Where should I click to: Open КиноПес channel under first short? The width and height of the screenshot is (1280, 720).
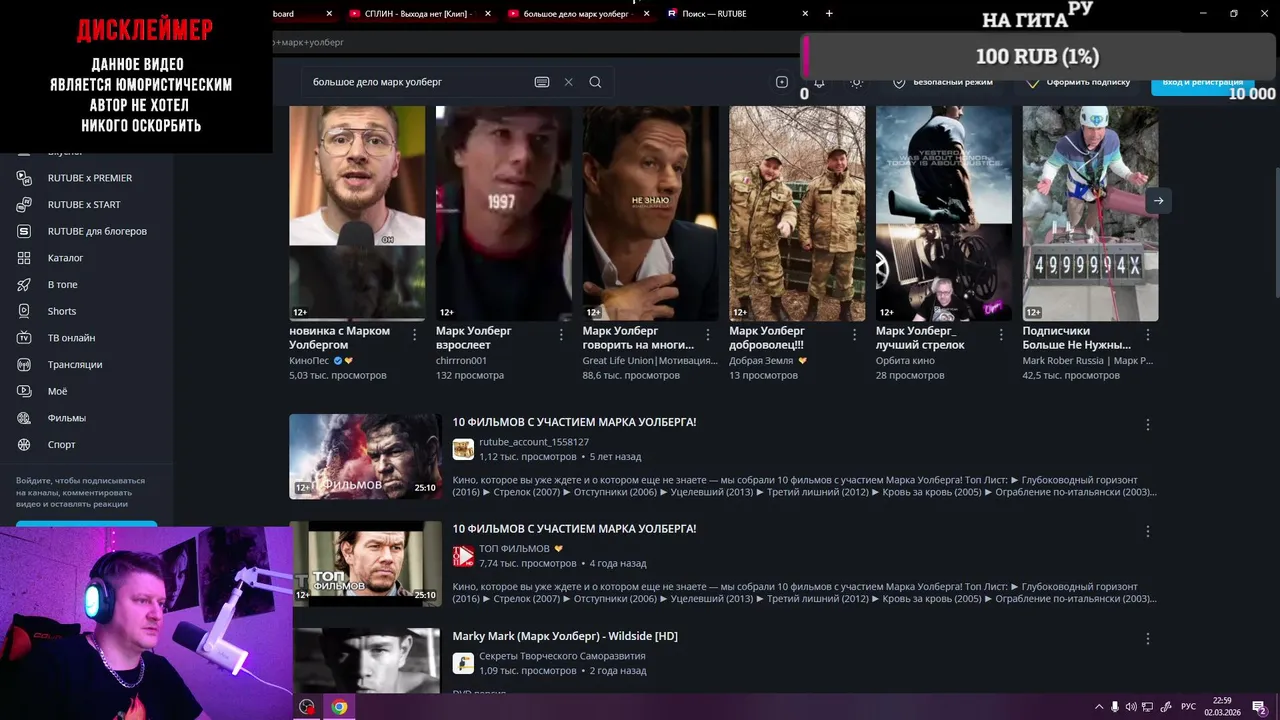tap(309, 360)
